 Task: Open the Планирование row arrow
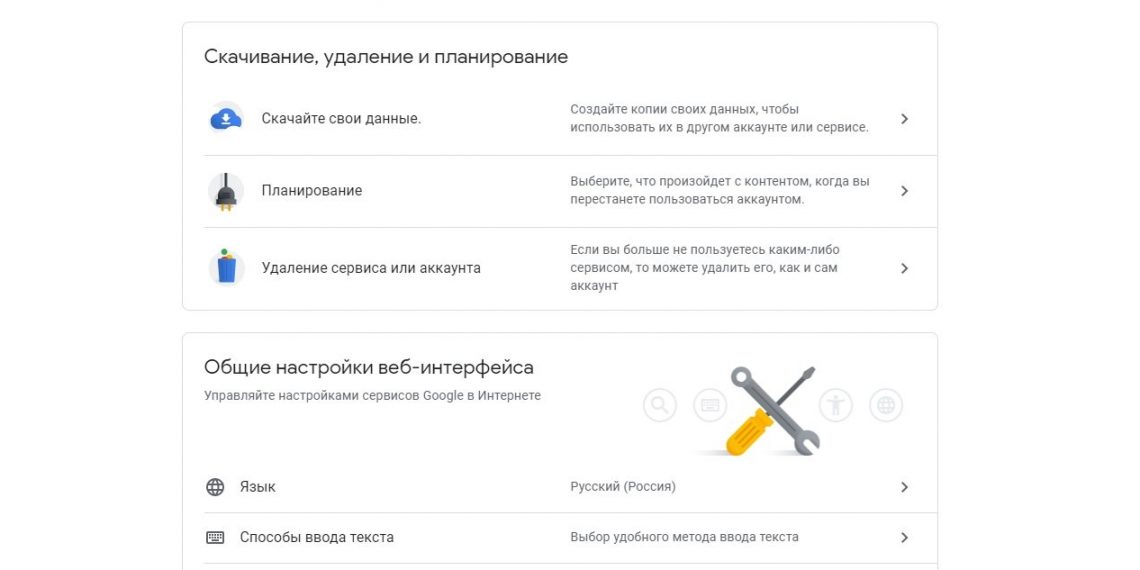904,191
